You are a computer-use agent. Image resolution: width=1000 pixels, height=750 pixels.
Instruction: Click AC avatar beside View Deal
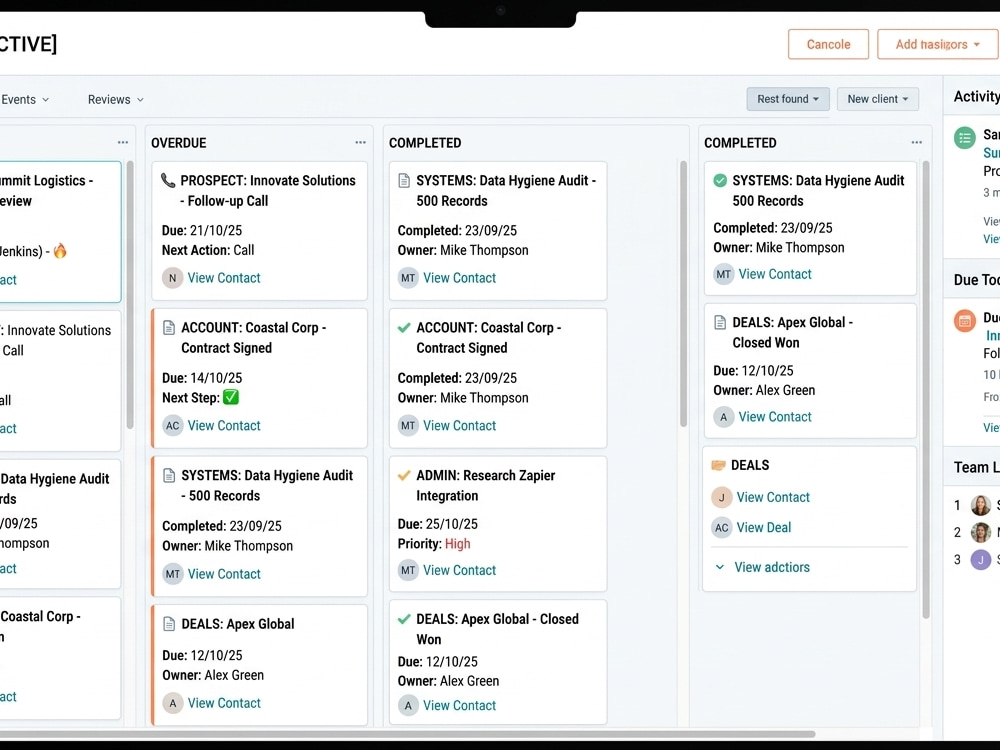(x=721, y=528)
